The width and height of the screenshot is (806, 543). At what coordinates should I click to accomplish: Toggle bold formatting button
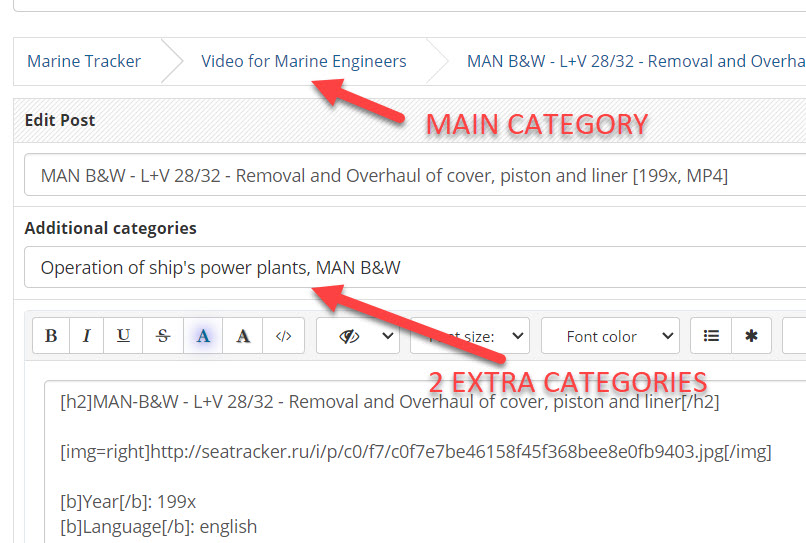point(51,337)
